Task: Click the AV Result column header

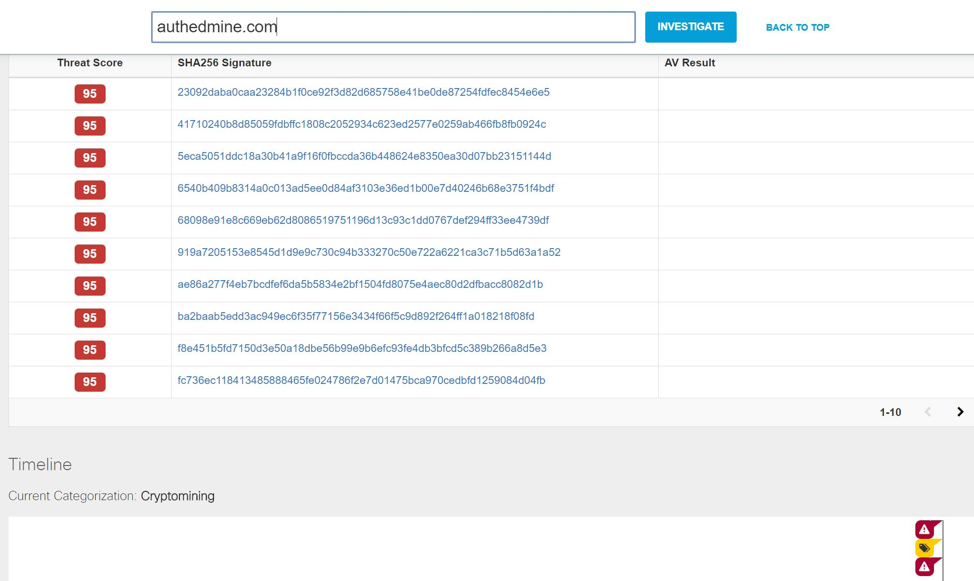Action: point(689,63)
